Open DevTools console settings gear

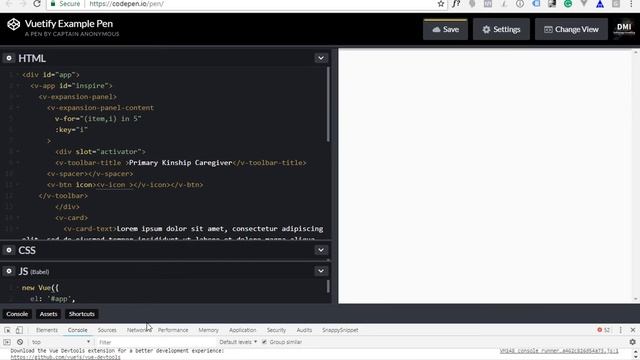632,342
